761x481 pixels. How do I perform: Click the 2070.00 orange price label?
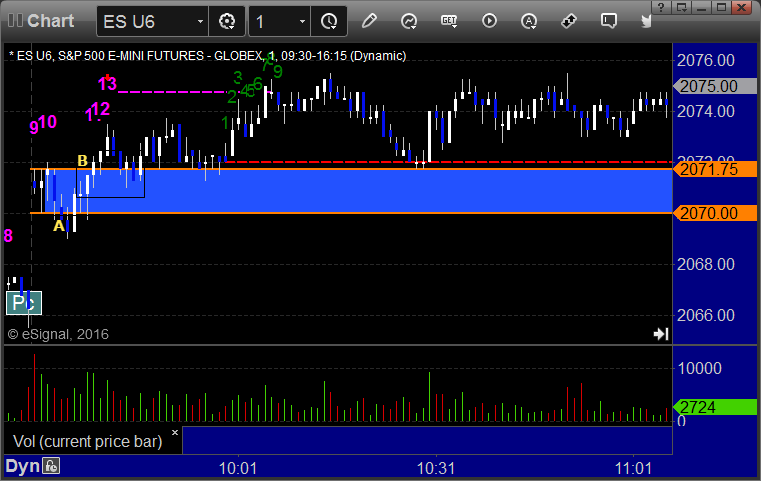pyautogui.click(x=715, y=213)
